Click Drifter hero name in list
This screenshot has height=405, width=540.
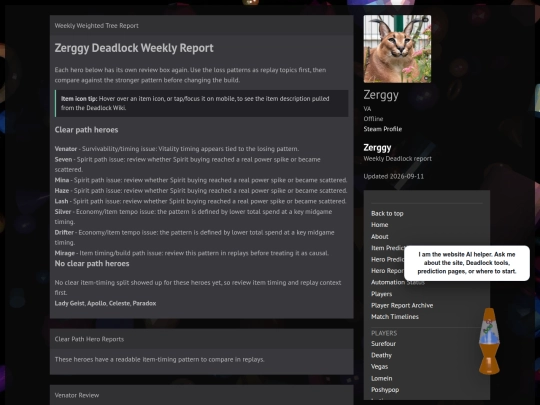coord(64,232)
